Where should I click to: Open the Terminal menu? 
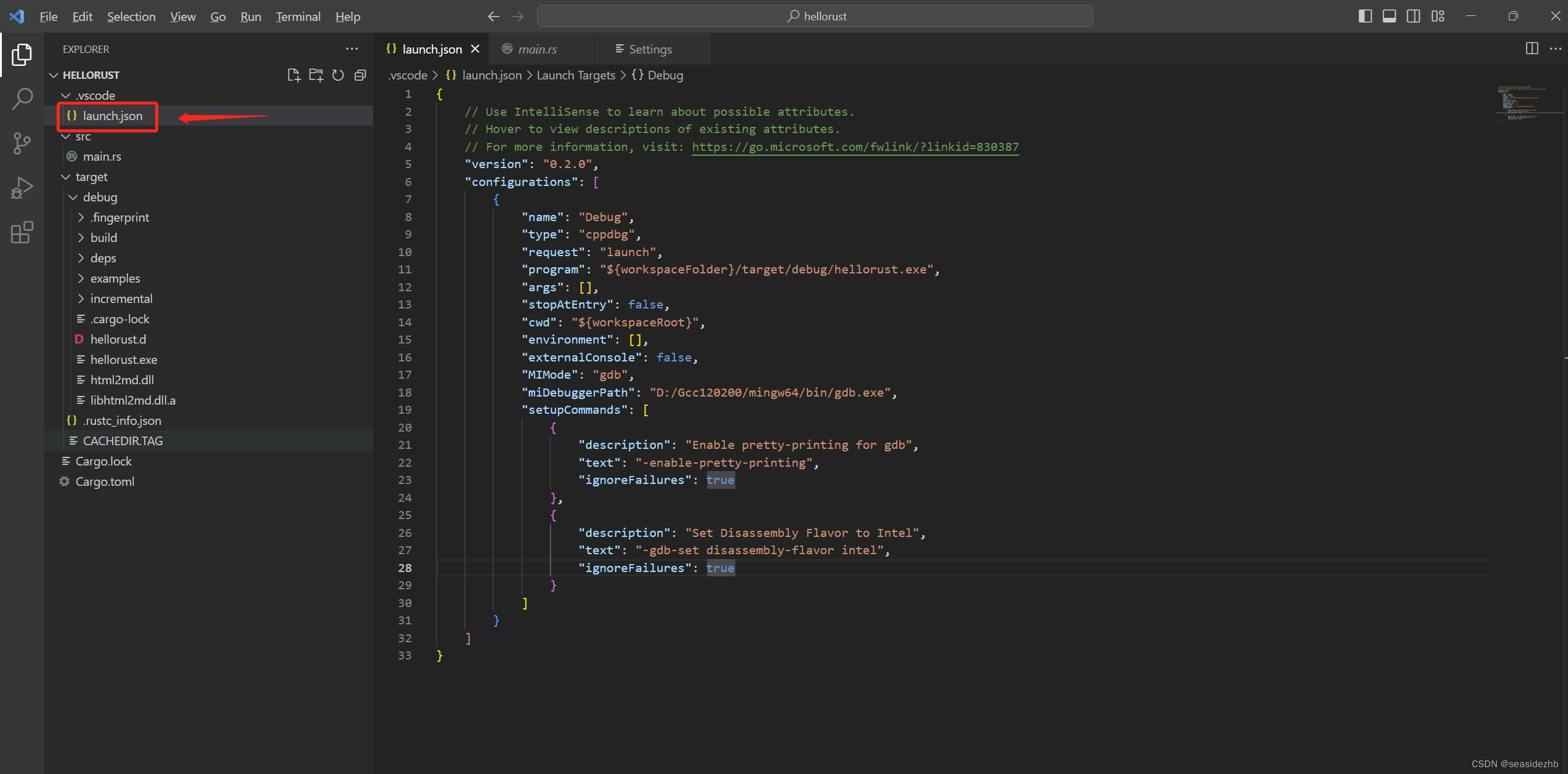298,17
